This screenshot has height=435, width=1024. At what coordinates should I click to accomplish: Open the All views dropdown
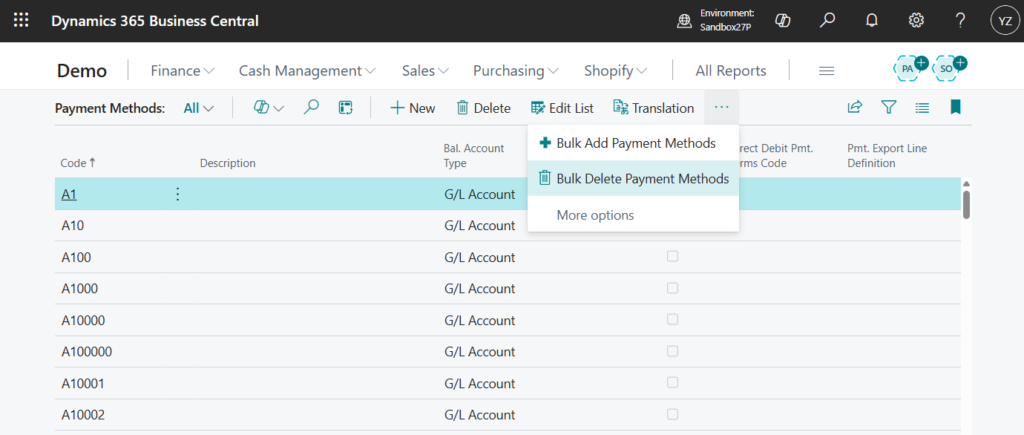[199, 108]
